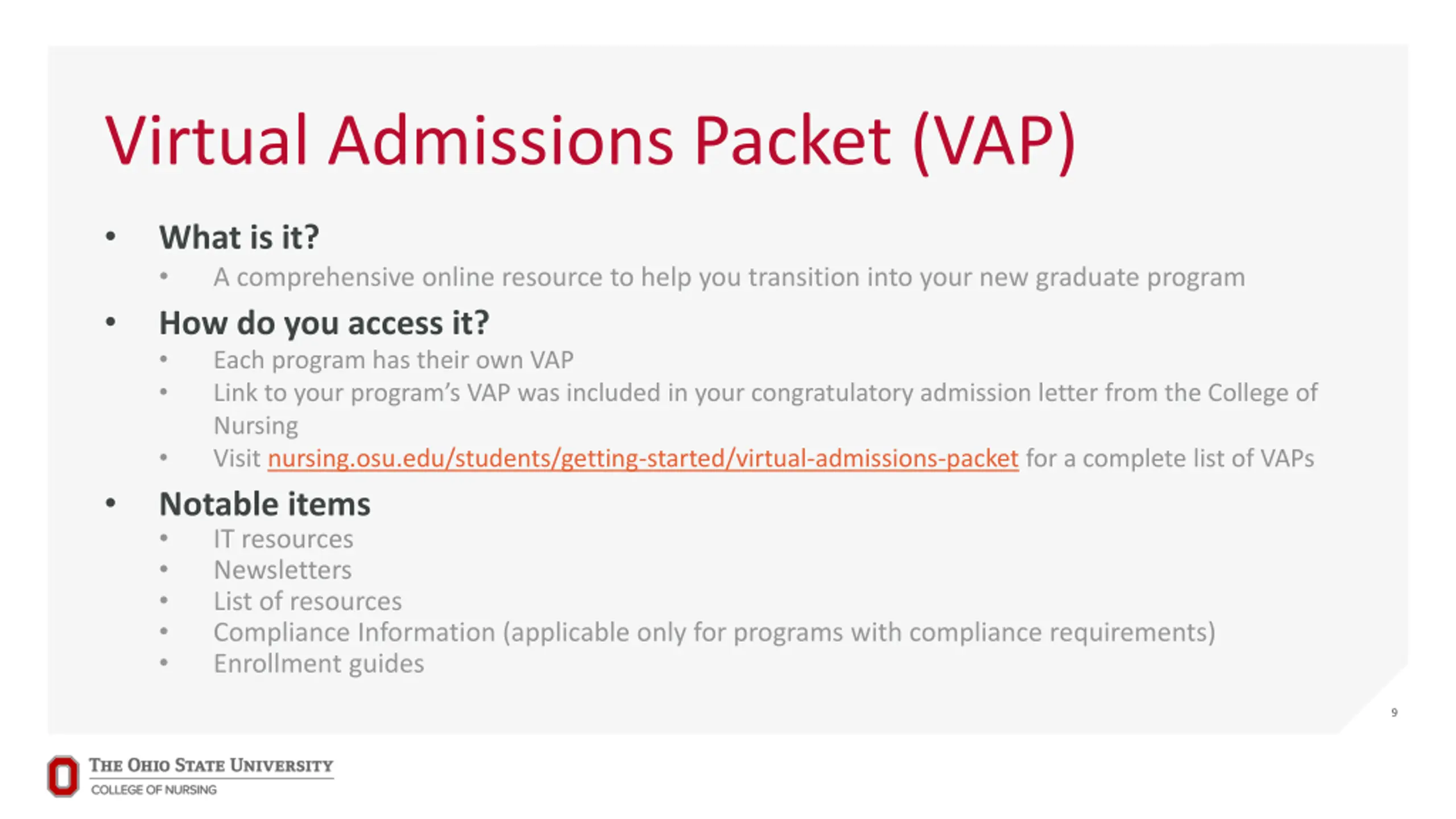Select the College of Nursing text under the logo
The image size is (1456, 819).
pos(154,789)
